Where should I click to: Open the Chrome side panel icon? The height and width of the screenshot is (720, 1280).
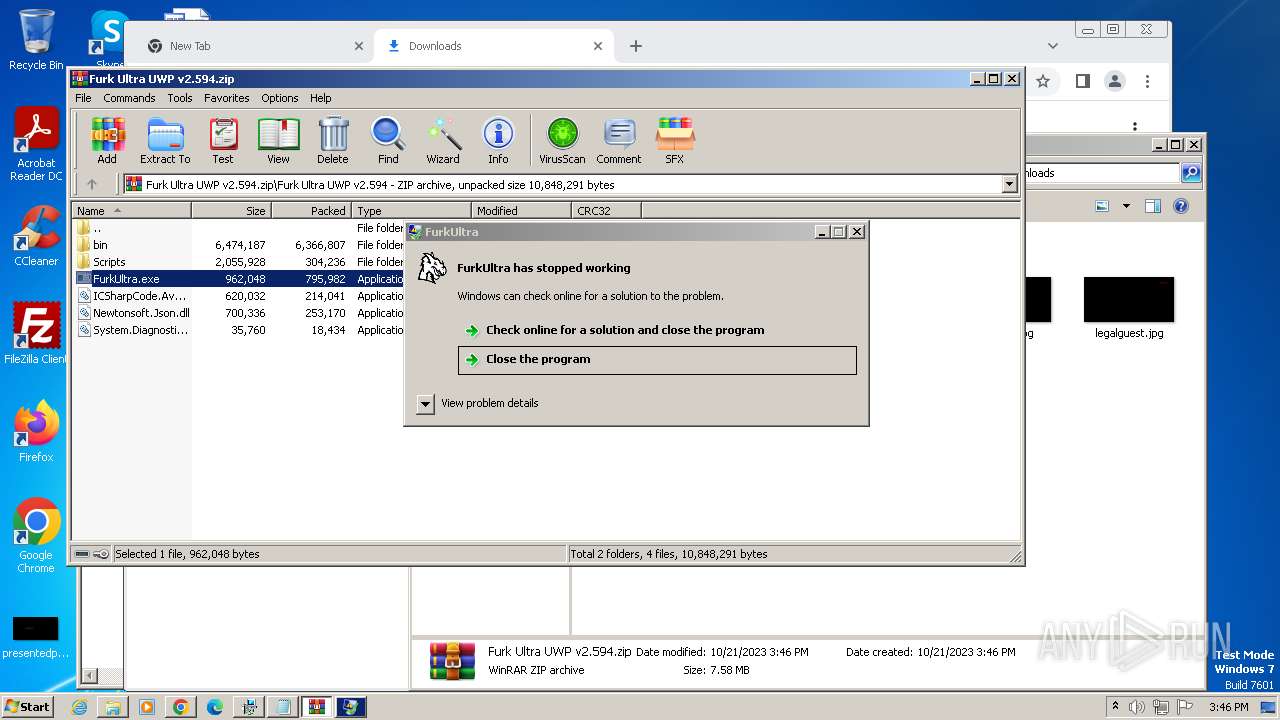click(x=1082, y=81)
